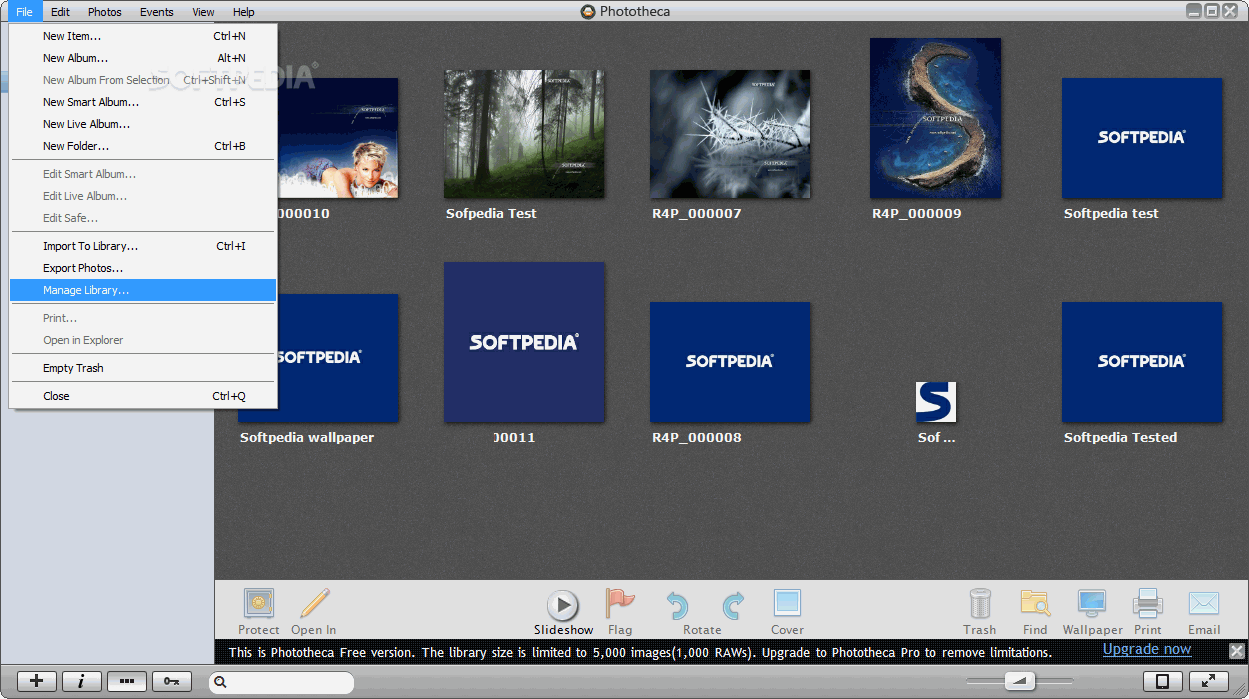Click the 'R4P_000009' caption text

click(x=916, y=214)
